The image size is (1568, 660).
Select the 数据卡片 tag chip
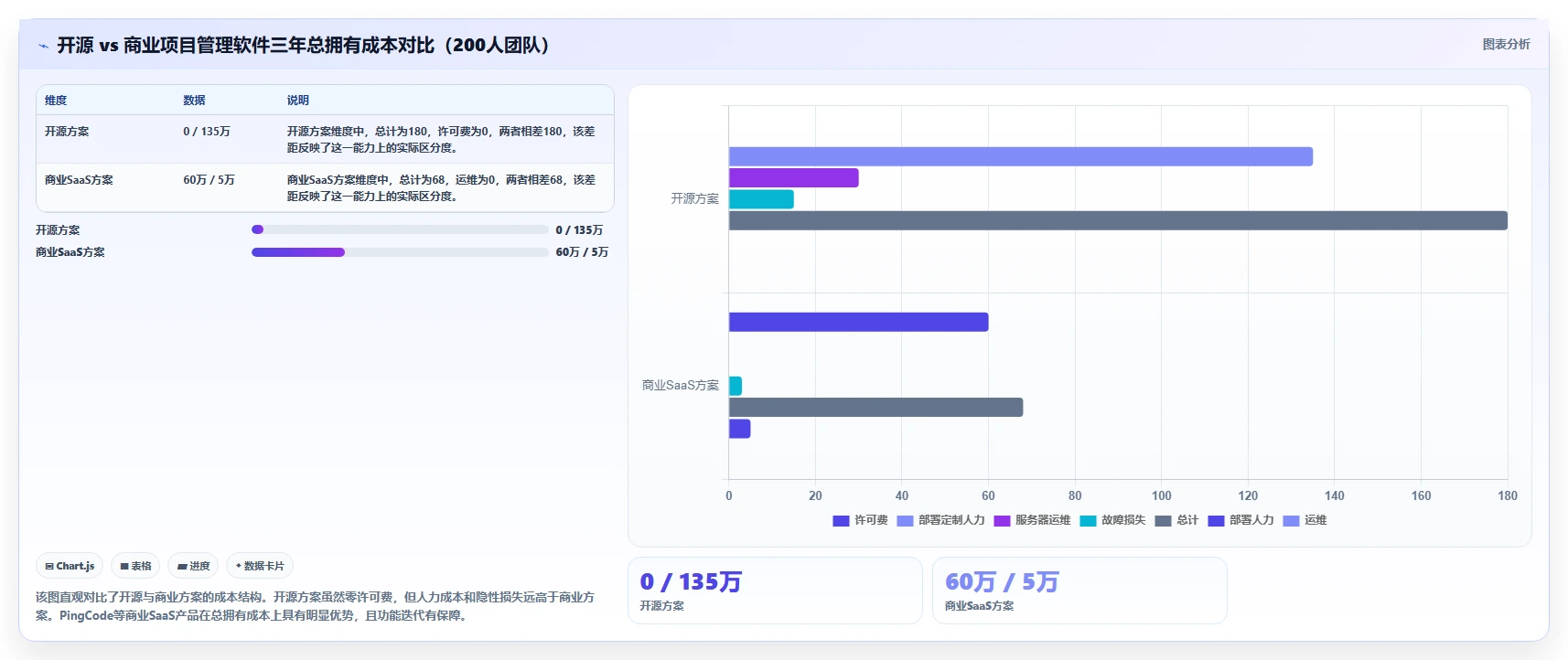pos(260,566)
